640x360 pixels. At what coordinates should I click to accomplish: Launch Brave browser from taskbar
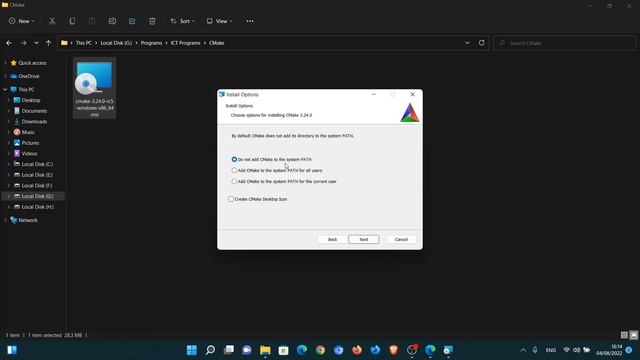coord(393,350)
